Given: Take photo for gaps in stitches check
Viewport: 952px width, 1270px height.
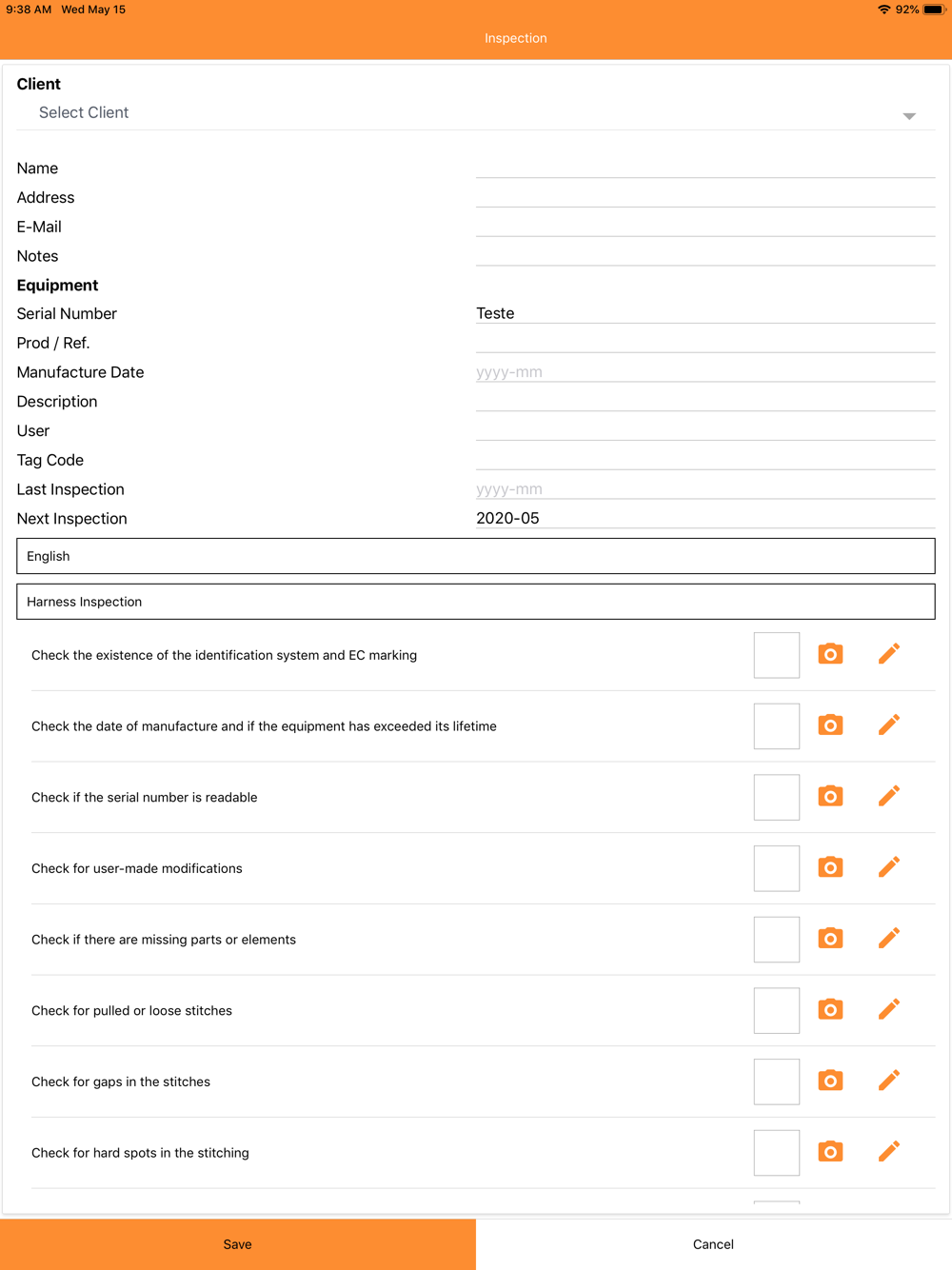Looking at the screenshot, I should 830,1081.
